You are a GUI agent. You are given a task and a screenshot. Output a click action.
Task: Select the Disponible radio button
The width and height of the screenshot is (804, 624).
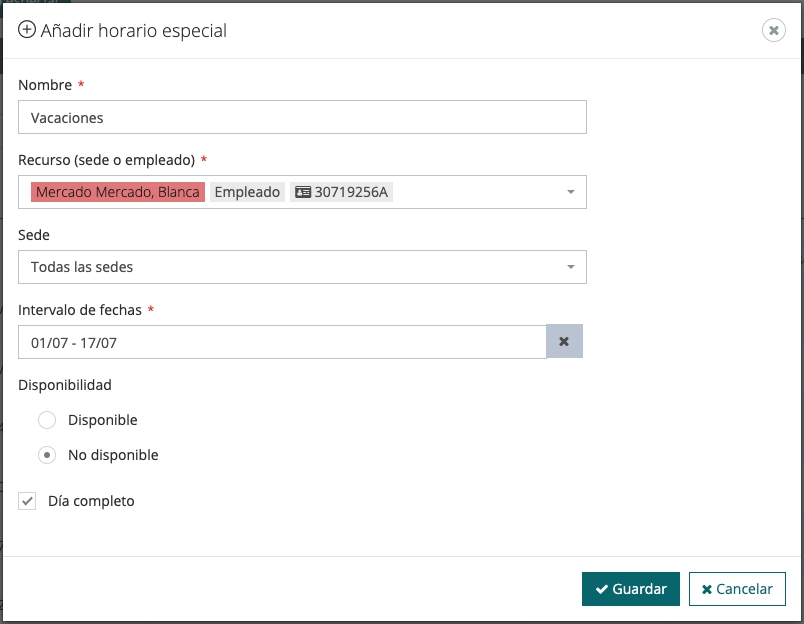[x=47, y=420]
